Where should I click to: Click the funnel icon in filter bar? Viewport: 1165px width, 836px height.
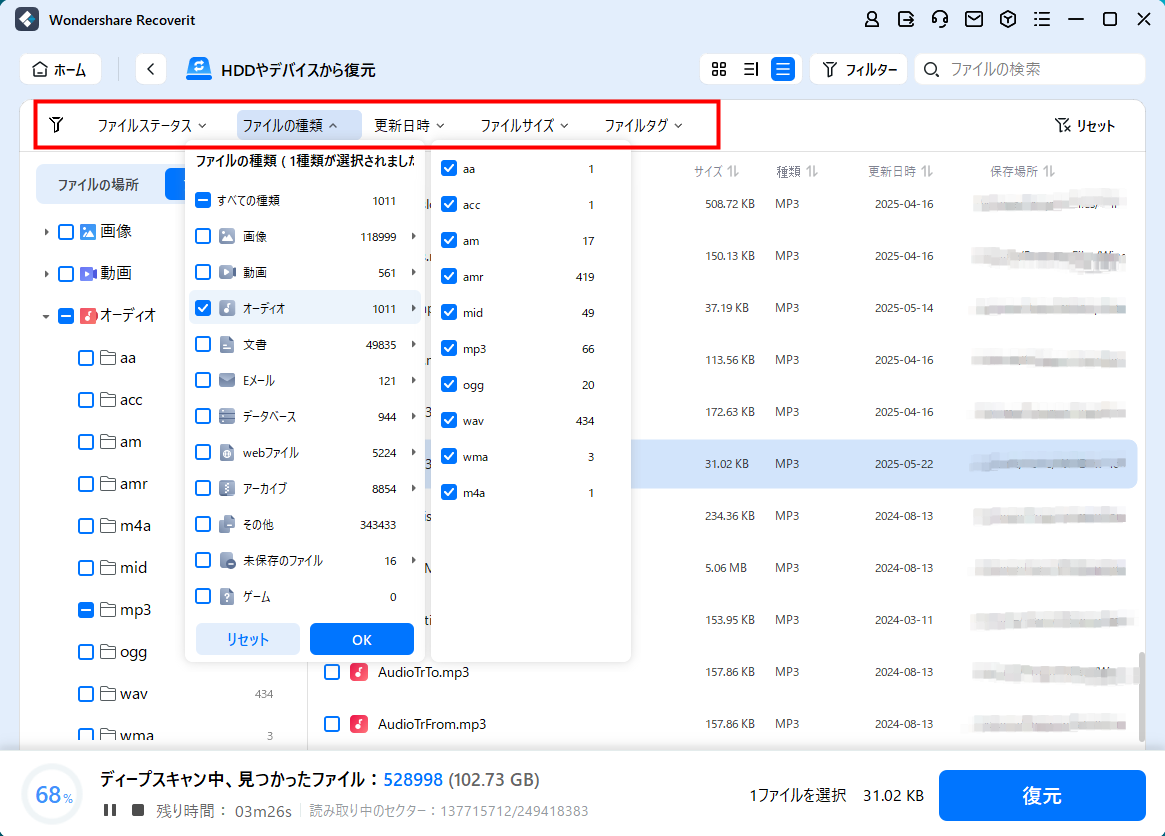56,125
